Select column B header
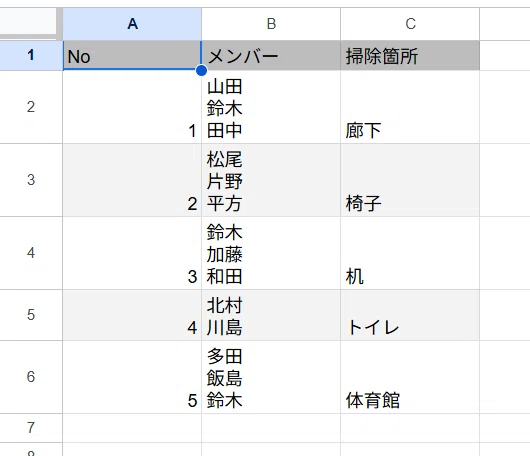The image size is (530, 456). (x=271, y=24)
